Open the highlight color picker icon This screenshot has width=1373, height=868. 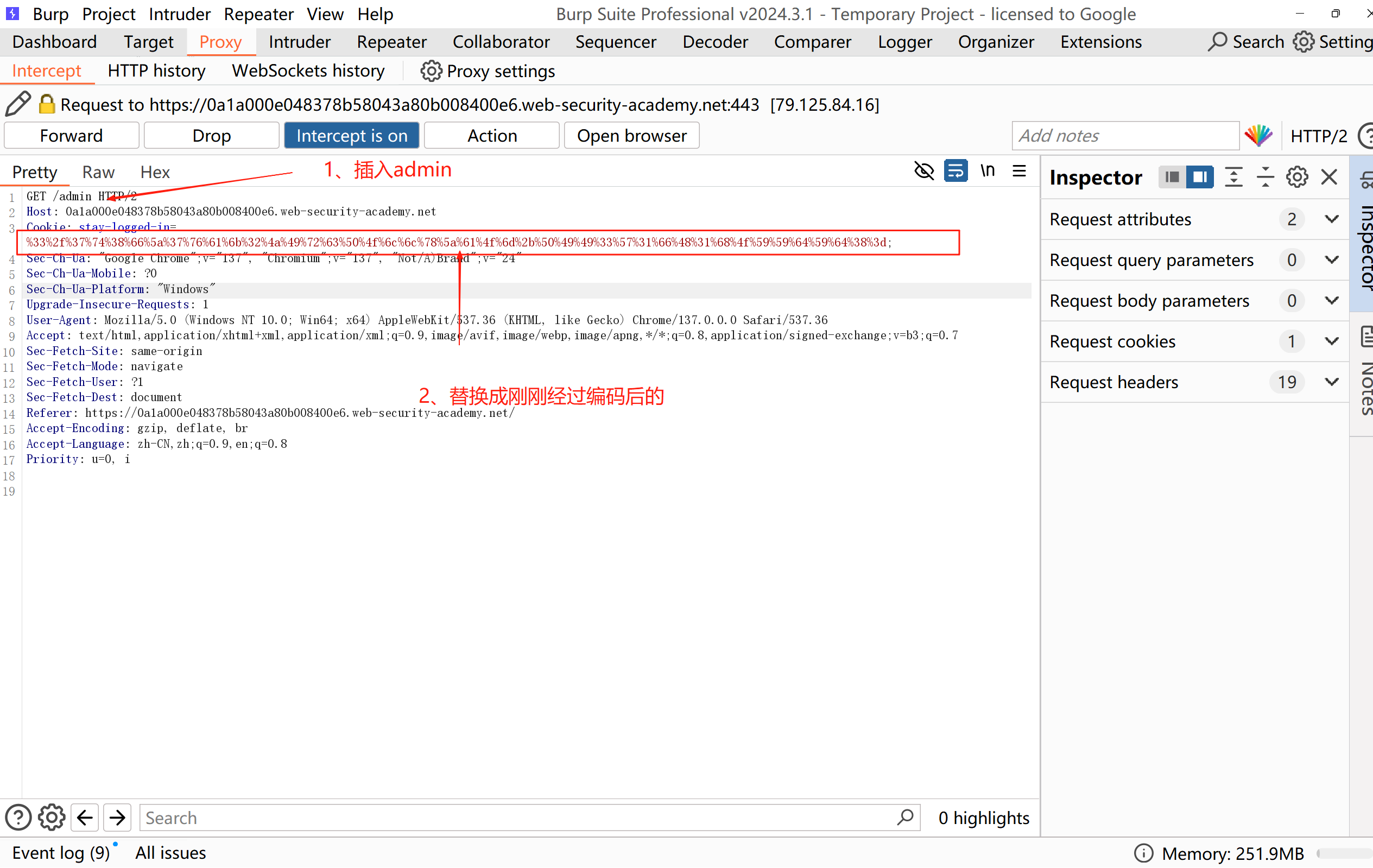[1258, 136]
